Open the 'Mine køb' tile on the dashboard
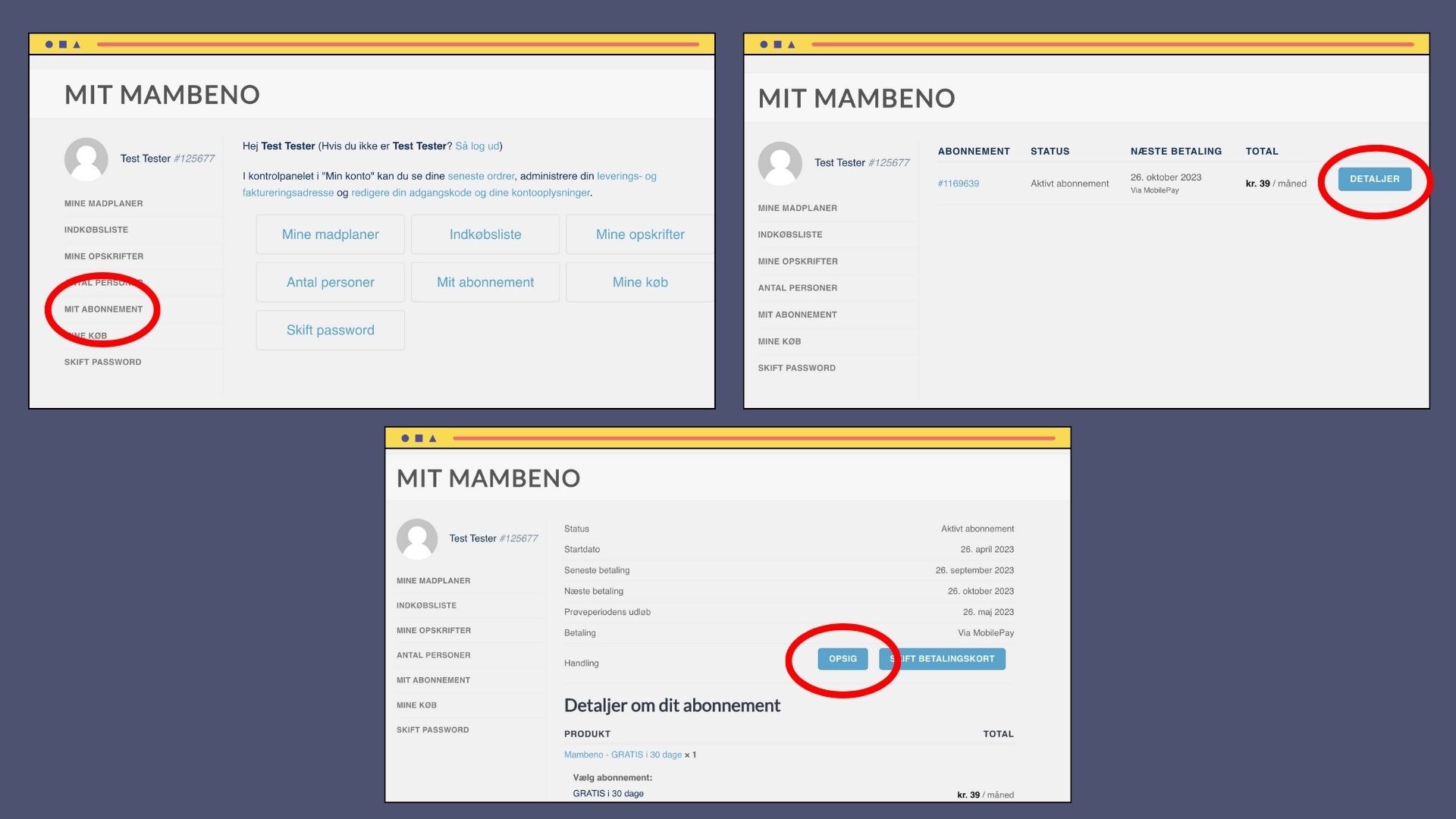Screen dimensions: 1456x819 [640, 282]
